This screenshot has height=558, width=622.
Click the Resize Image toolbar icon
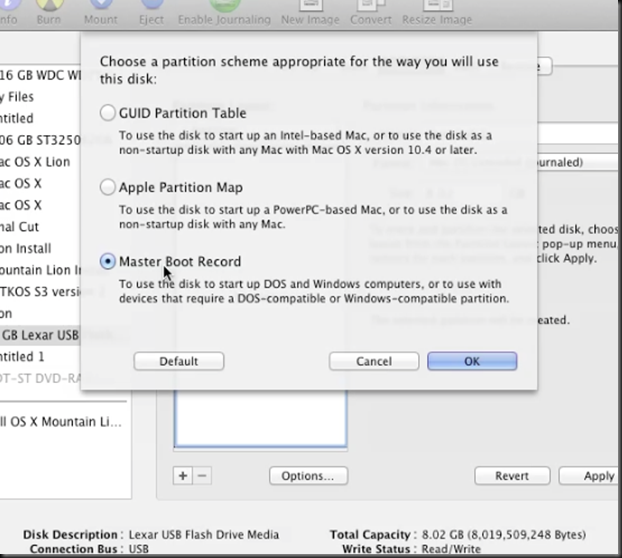coord(437,12)
